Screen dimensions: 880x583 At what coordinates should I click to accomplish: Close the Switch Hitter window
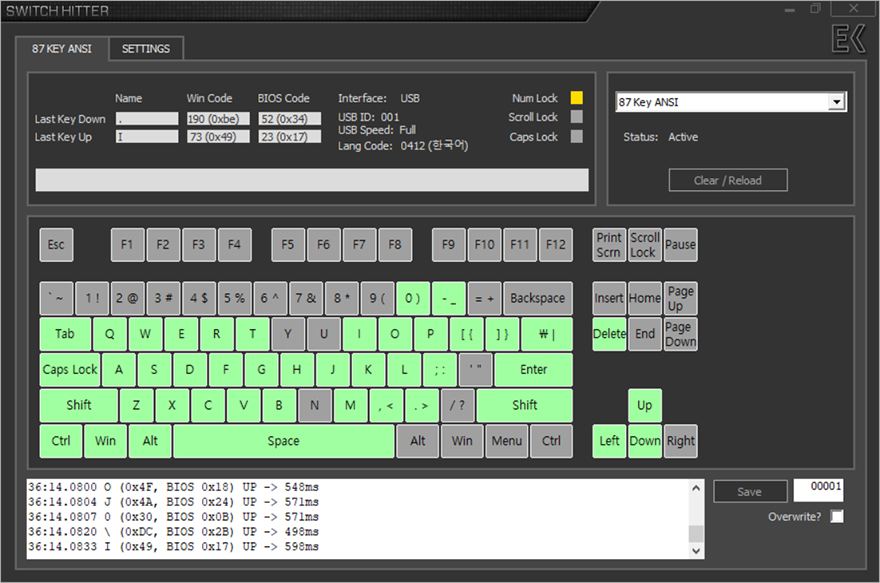click(854, 8)
